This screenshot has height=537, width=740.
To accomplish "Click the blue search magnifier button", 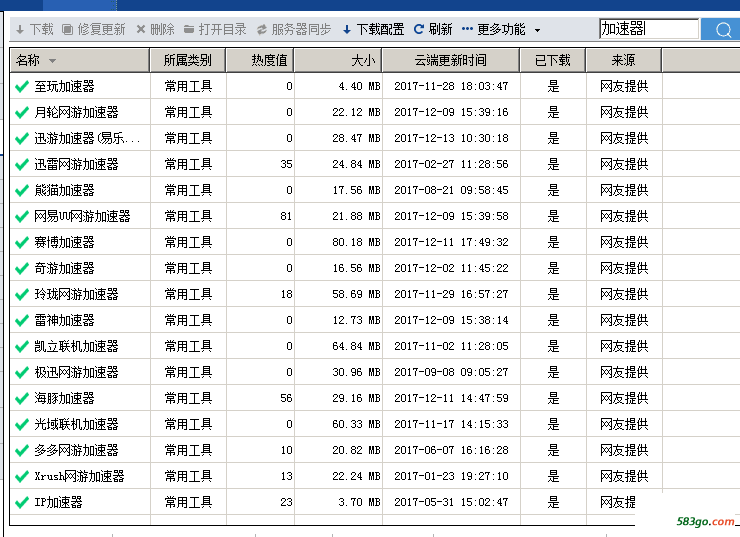I will tap(720, 29).
